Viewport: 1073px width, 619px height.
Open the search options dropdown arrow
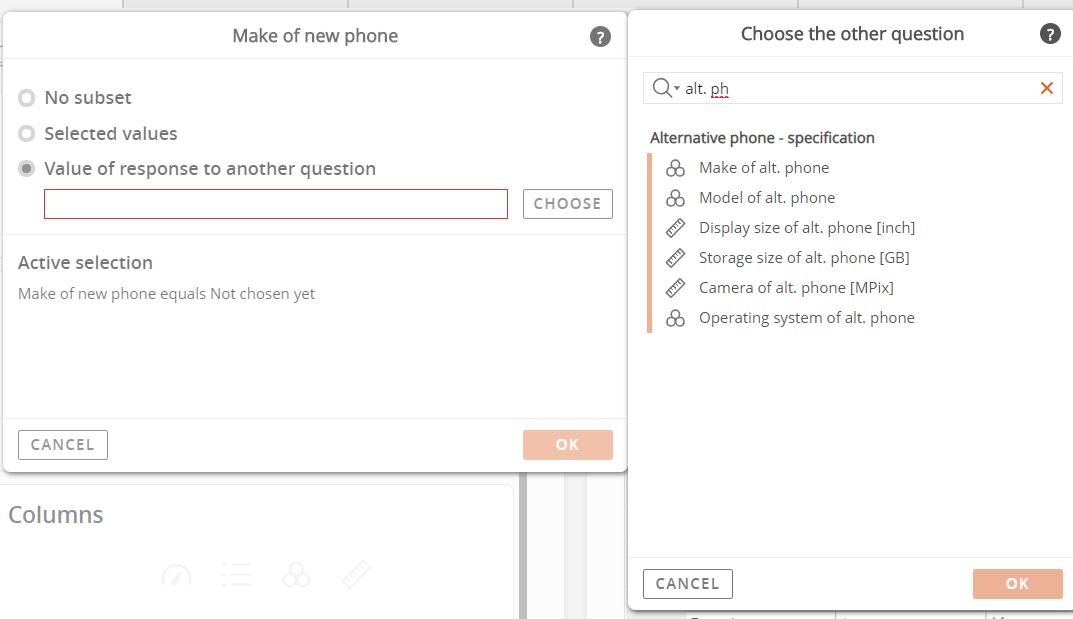click(677, 88)
